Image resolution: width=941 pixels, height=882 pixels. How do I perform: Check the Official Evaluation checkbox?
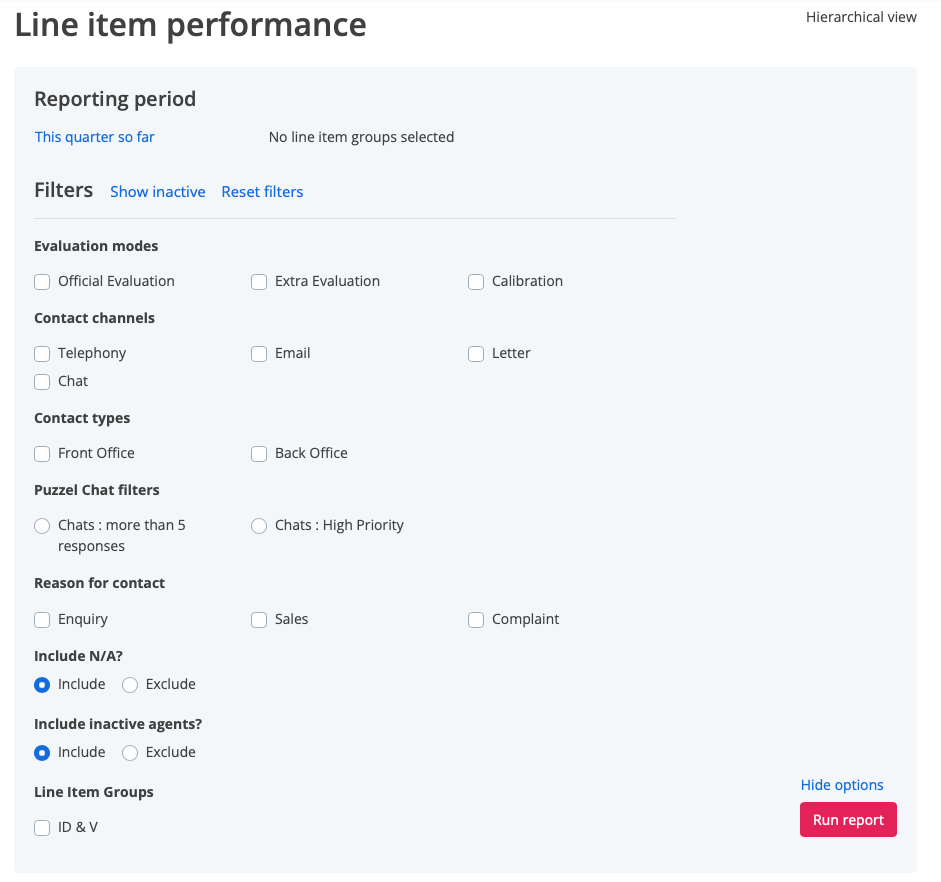pos(42,282)
